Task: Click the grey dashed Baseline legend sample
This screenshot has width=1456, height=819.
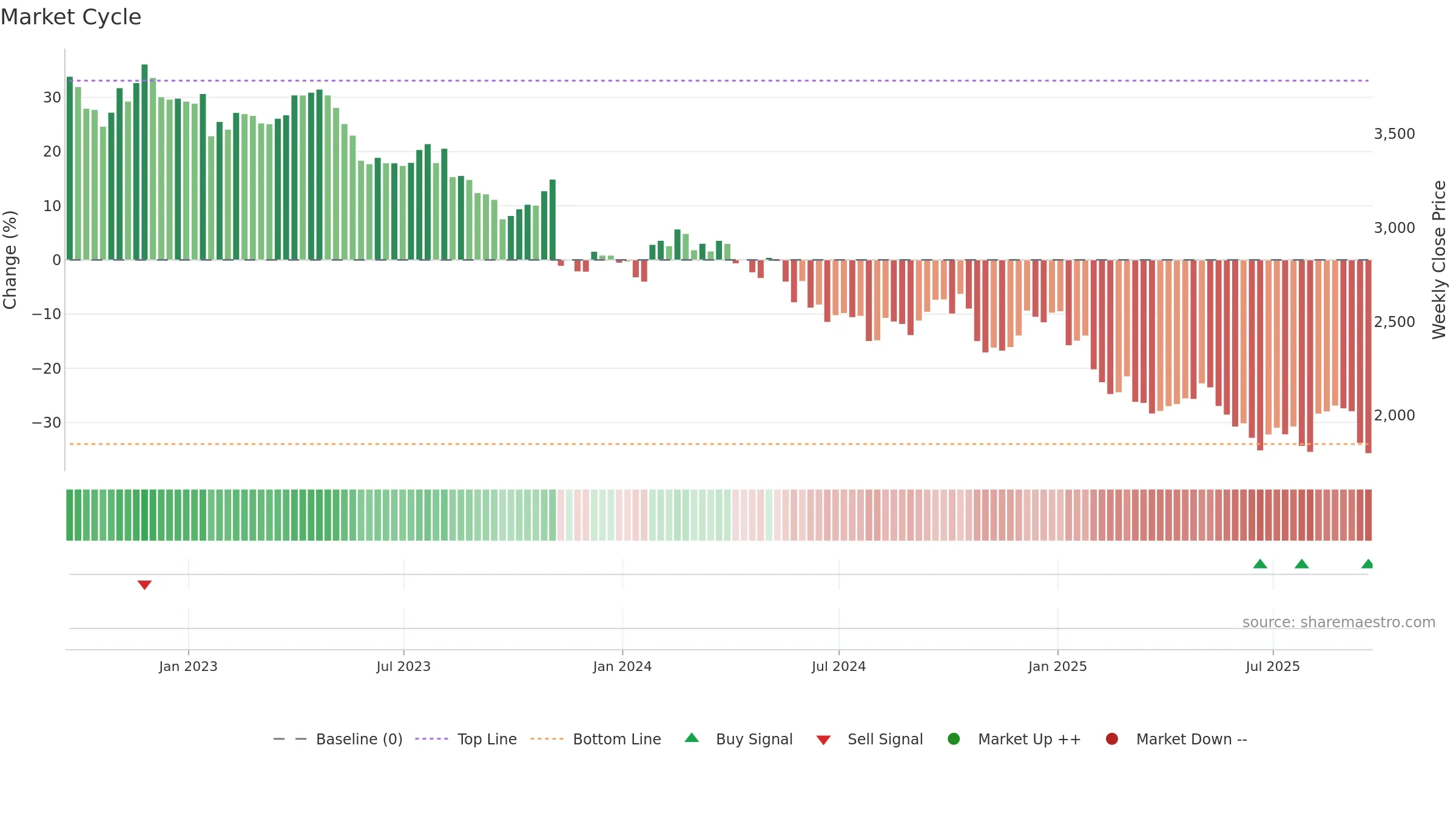Action: coord(290,739)
